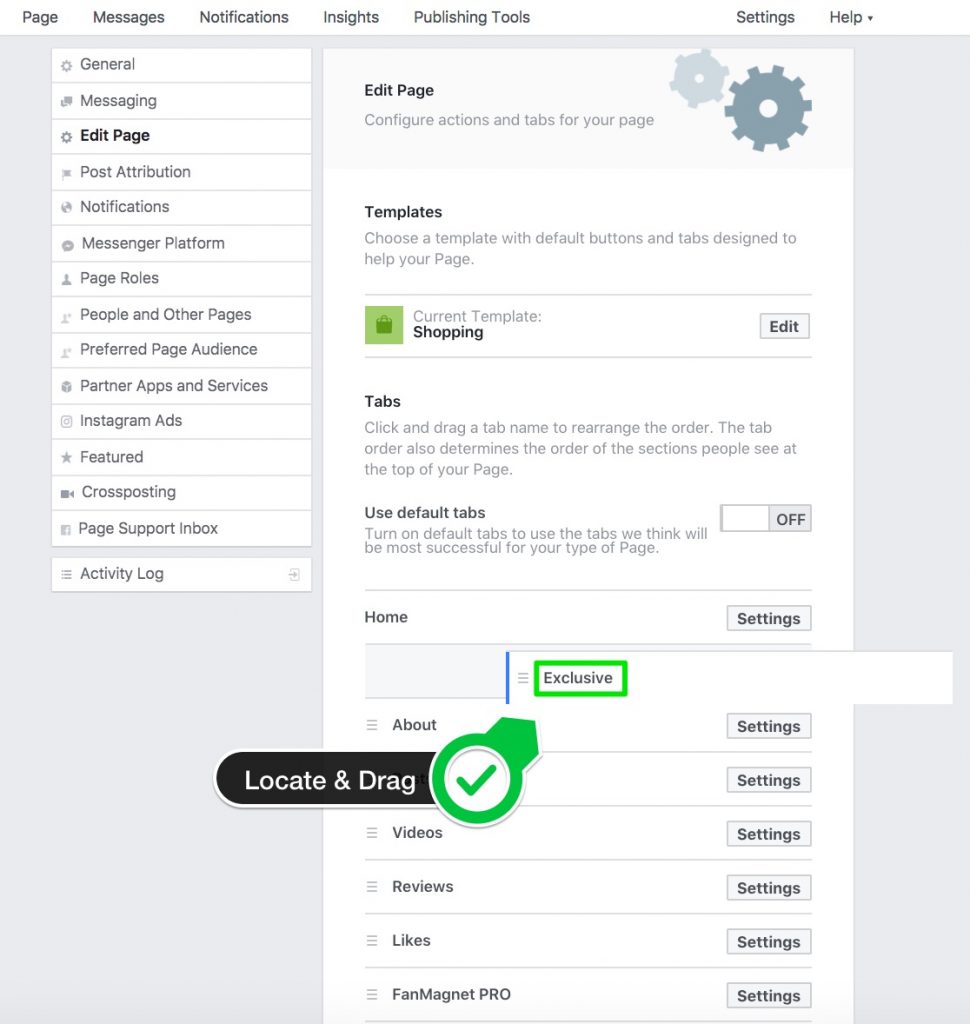Image resolution: width=970 pixels, height=1024 pixels.
Task: Click the exit arrow icon in Activity Log
Action: click(x=294, y=575)
